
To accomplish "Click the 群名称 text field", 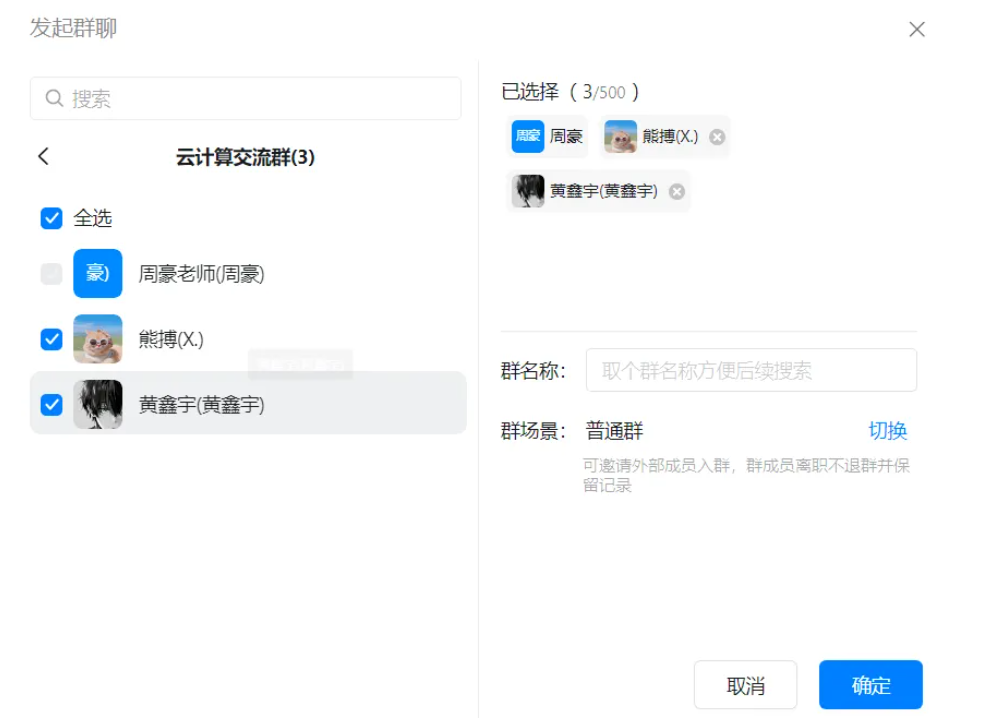I will tap(750, 371).
